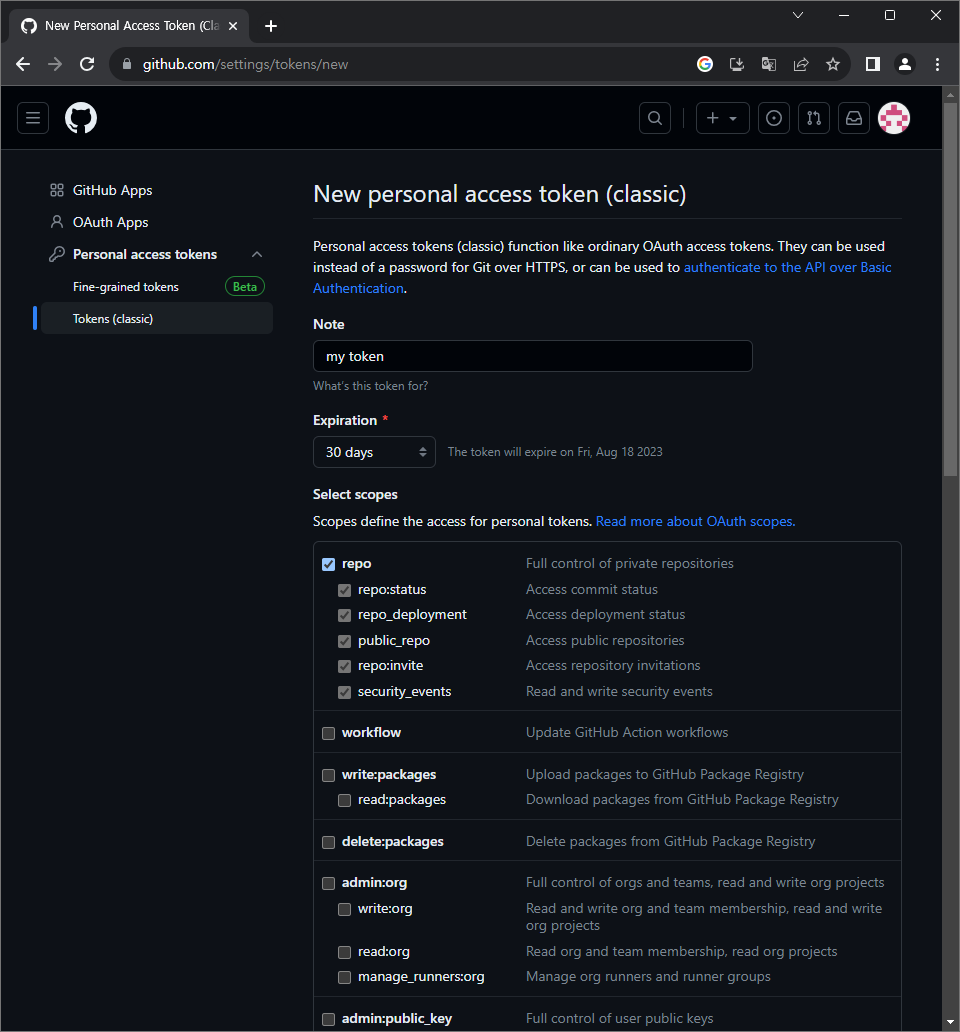Image resolution: width=960 pixels, height=1032 pixels.
Task: Toggle the security_events checkbox
Action: pyautogui.click(x=344, y=692)
